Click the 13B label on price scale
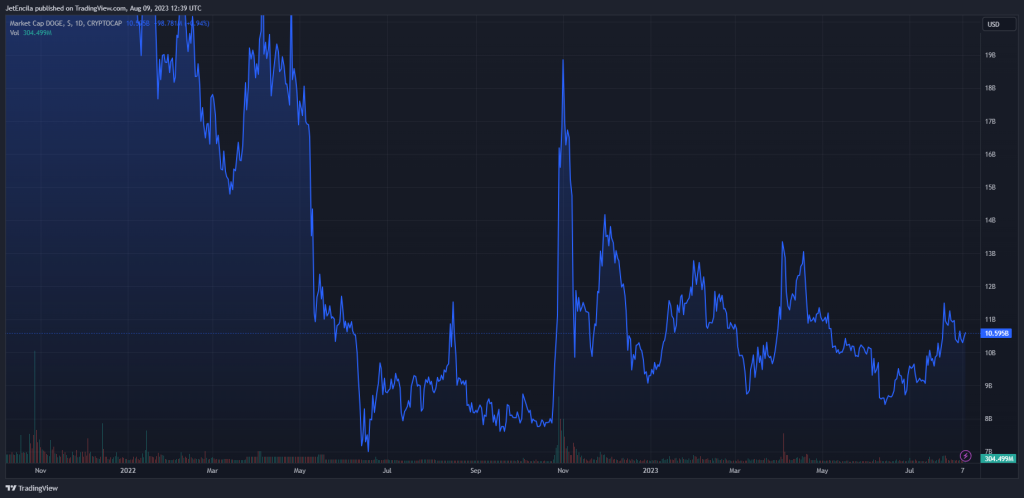 coord(990,254)
